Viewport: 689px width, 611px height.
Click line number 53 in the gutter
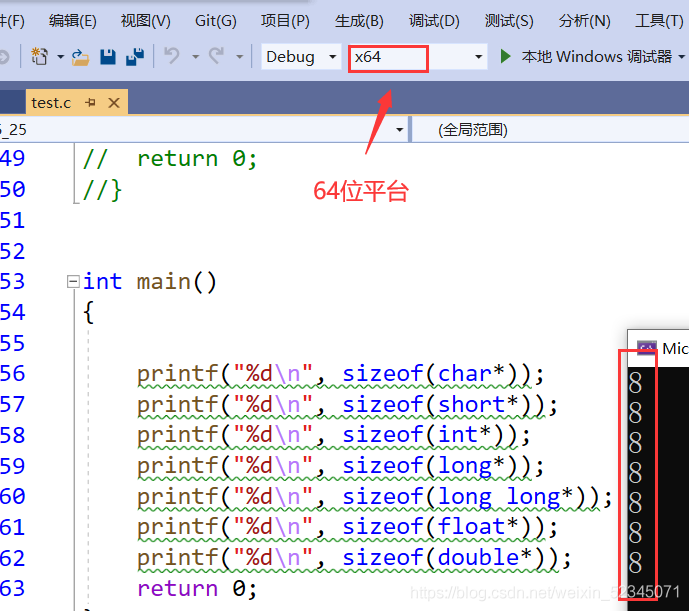(x=13, y=282)
